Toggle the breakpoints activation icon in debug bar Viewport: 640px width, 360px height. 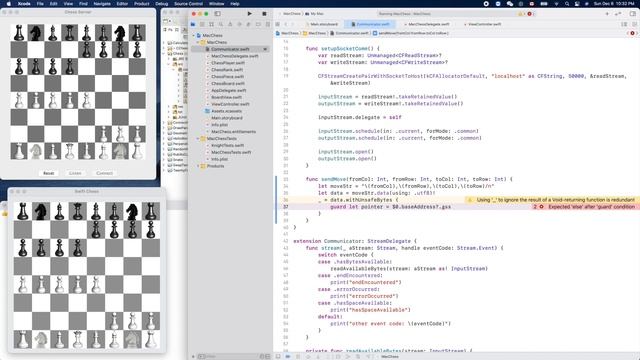[288, 356]
